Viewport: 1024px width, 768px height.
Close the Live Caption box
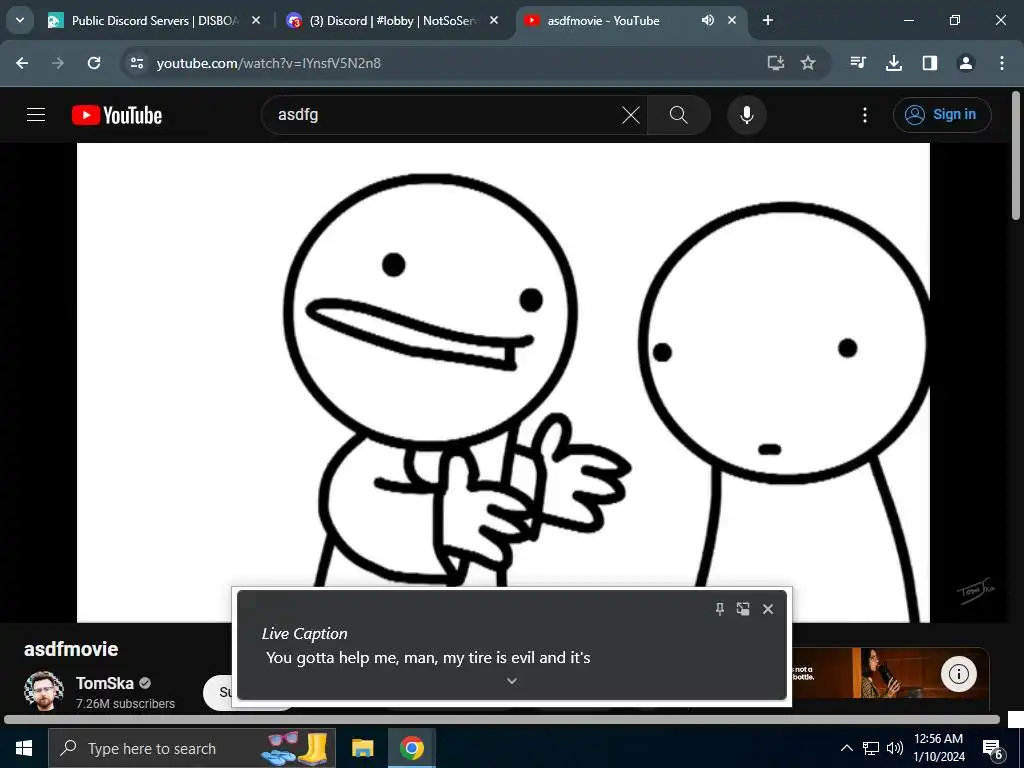(768, 609)
